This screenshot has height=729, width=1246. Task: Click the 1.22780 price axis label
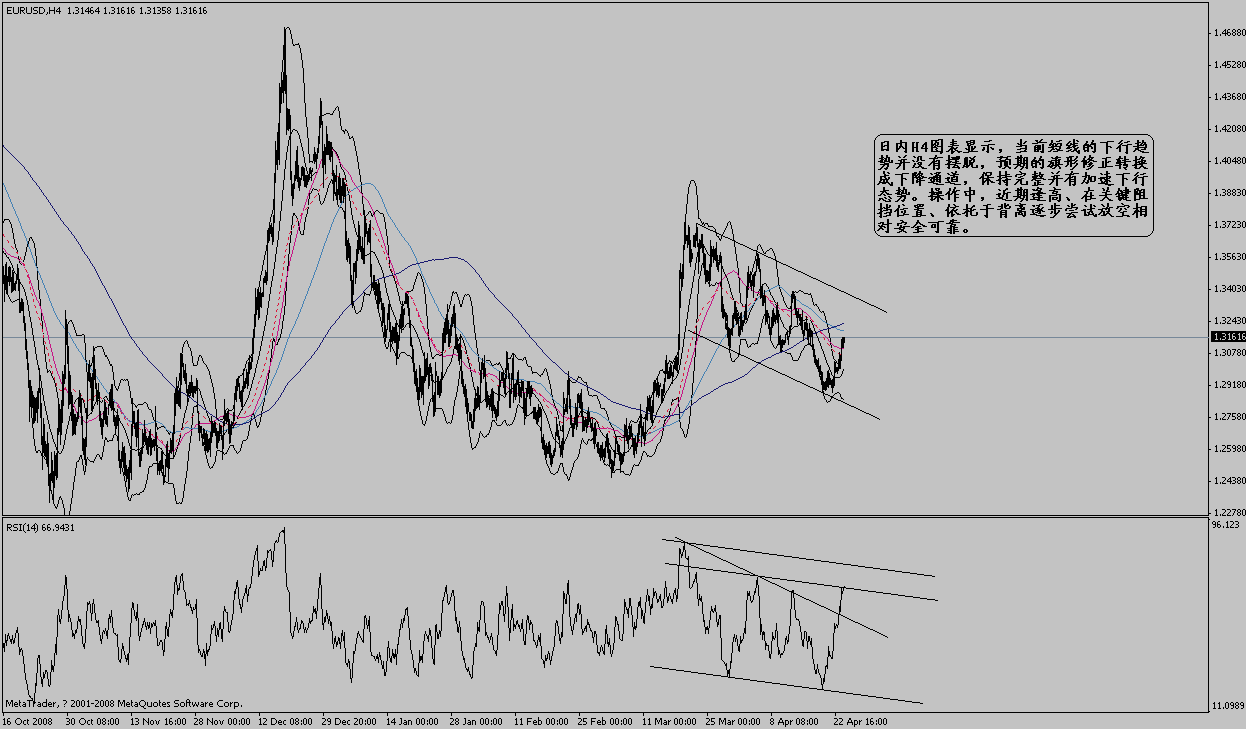[1227, 511]
